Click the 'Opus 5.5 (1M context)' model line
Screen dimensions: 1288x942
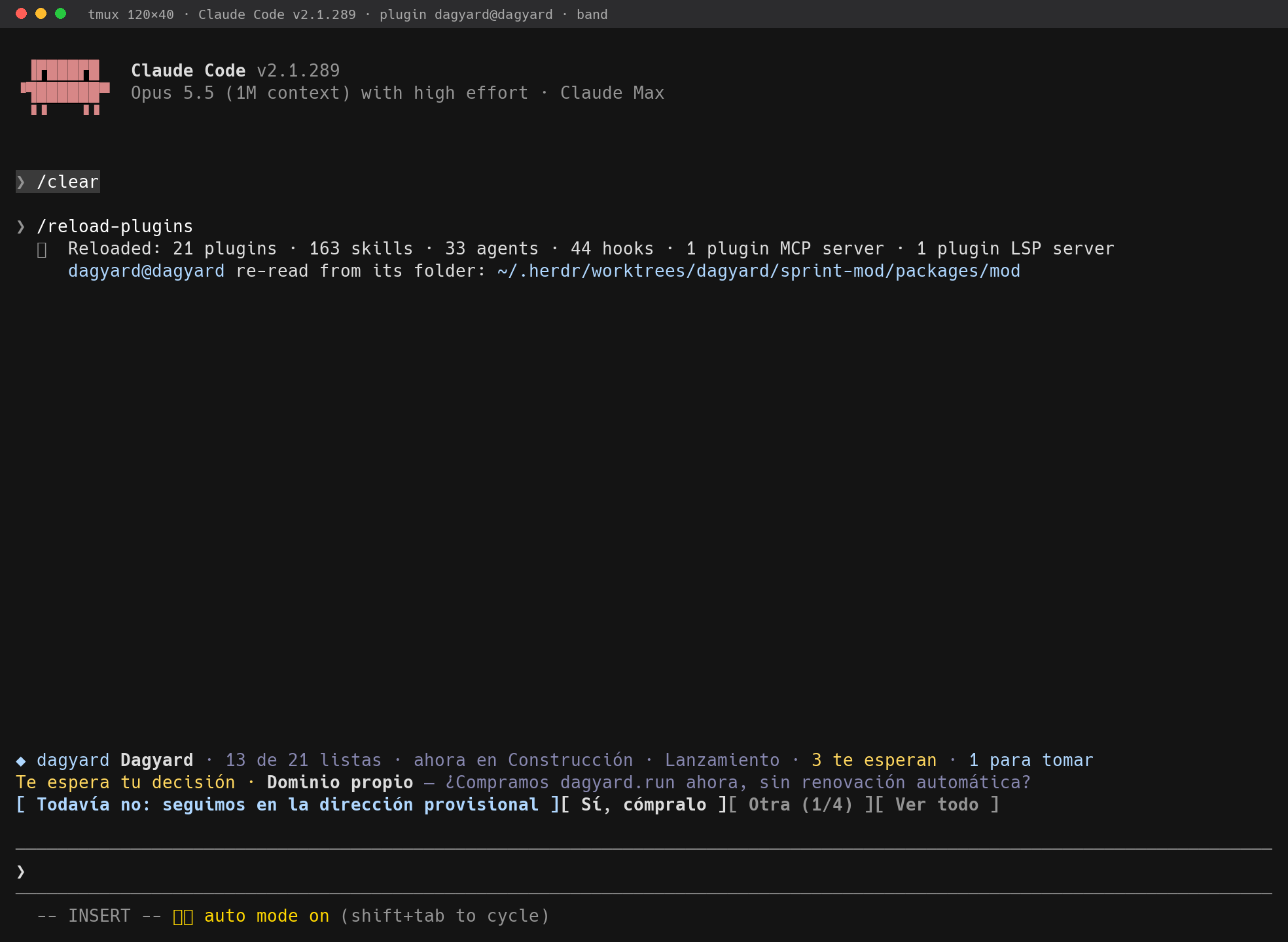pos(241,93)
